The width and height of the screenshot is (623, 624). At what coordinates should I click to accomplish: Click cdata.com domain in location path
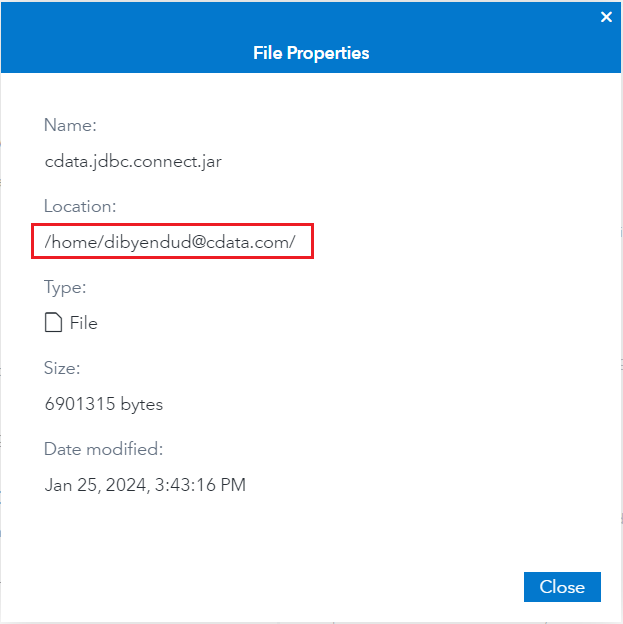pyautogui.click(x=248, y=242)
